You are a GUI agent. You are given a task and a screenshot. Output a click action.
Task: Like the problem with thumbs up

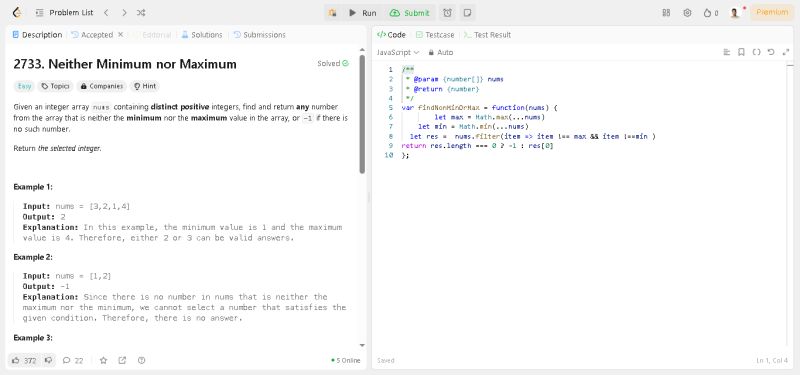[24, 360]
